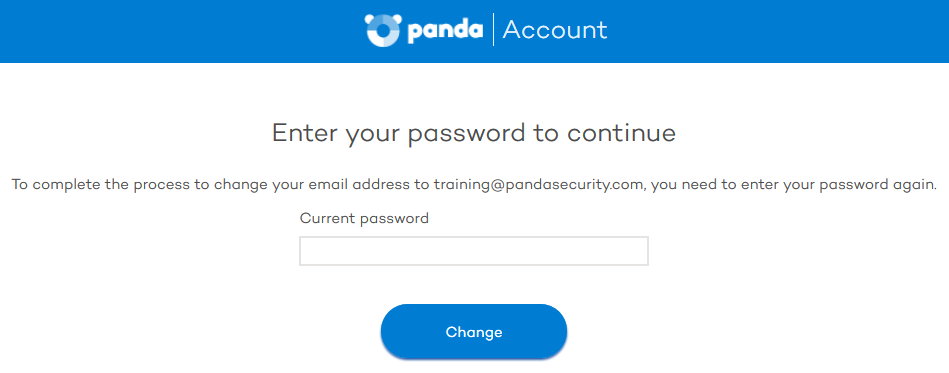Place cursor inside the empty password input
The width and height of the screenshot is (949, 373).
click(474, 251)
